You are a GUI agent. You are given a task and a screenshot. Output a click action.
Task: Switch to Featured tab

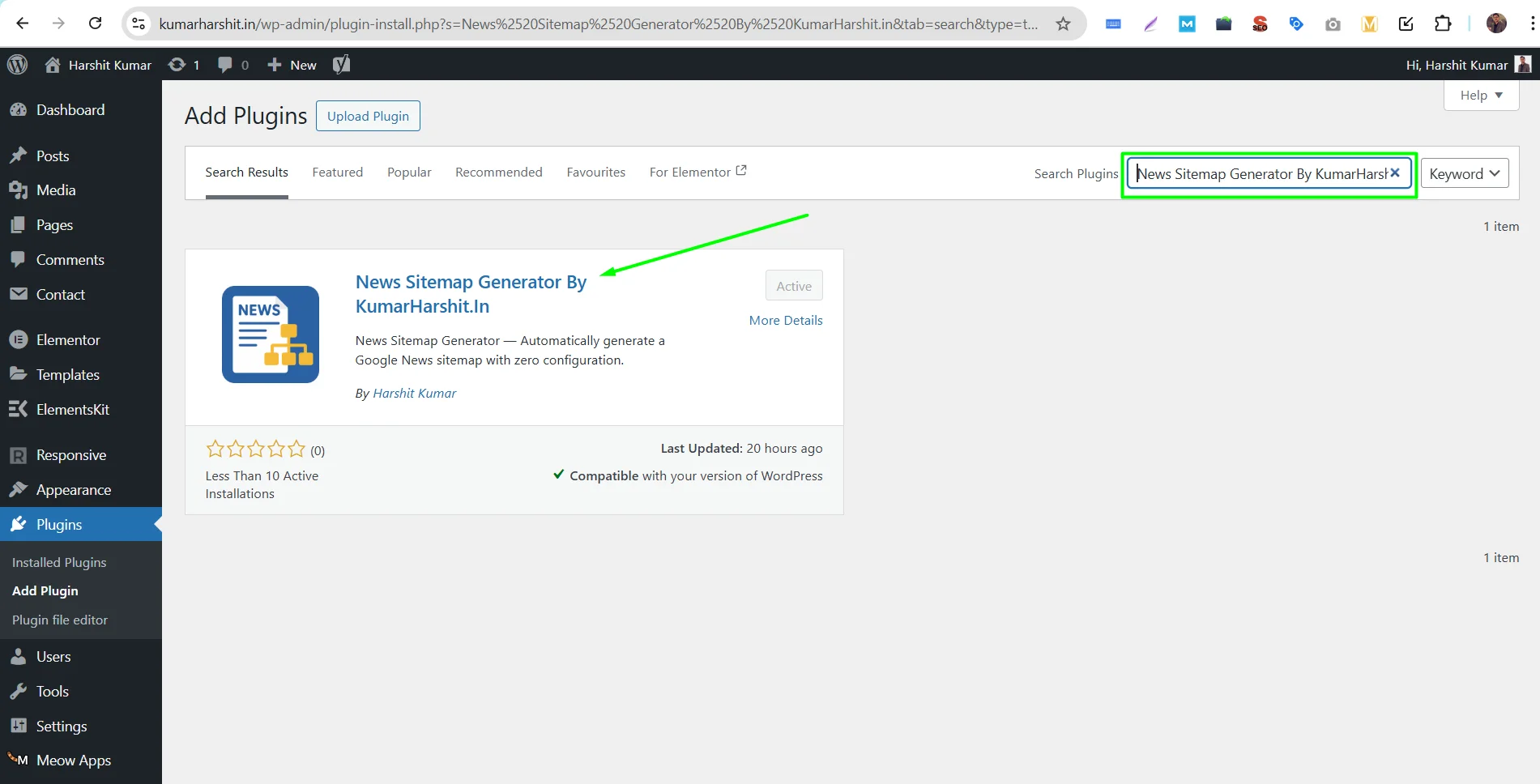(x=338, y=173)
